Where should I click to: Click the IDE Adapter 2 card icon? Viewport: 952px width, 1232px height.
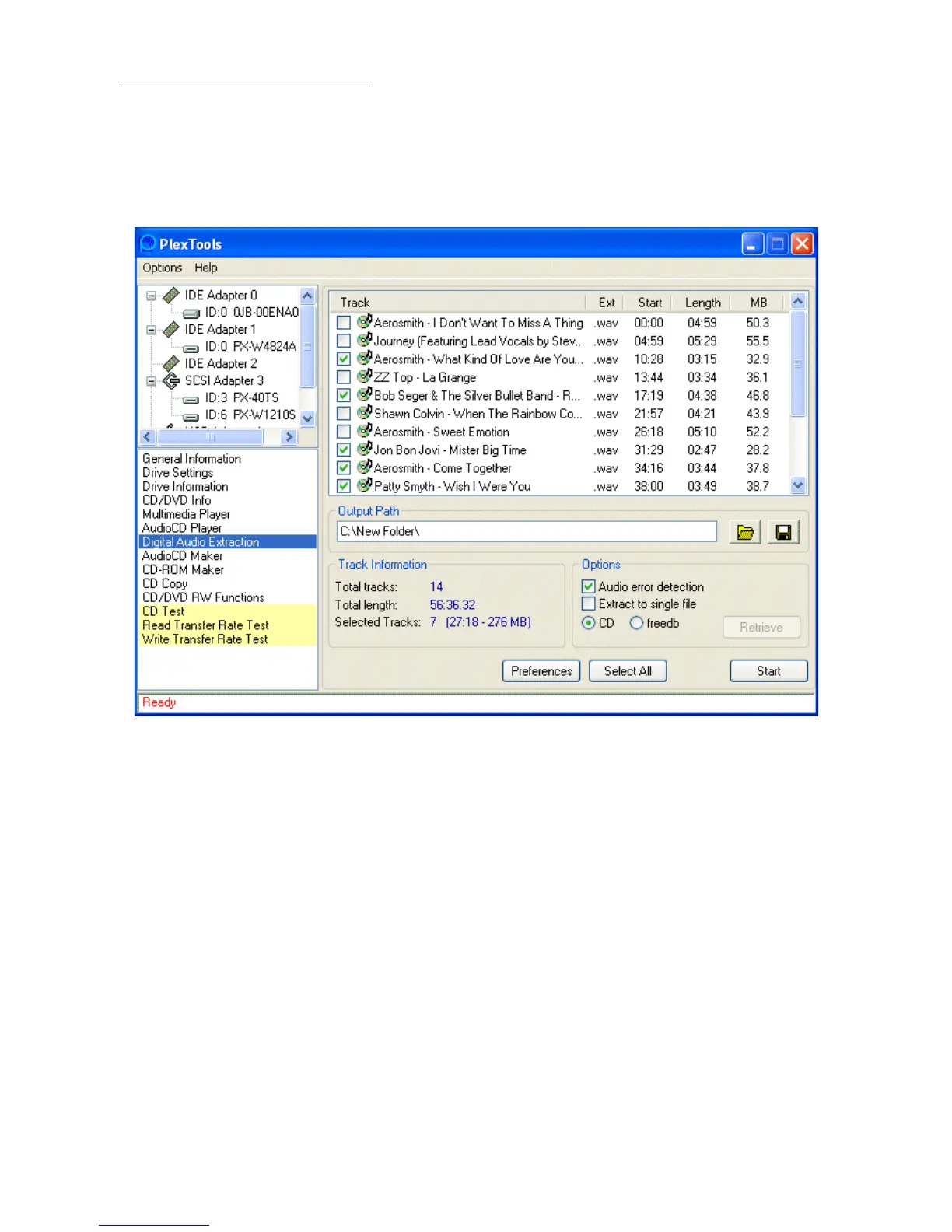point(171,364)
